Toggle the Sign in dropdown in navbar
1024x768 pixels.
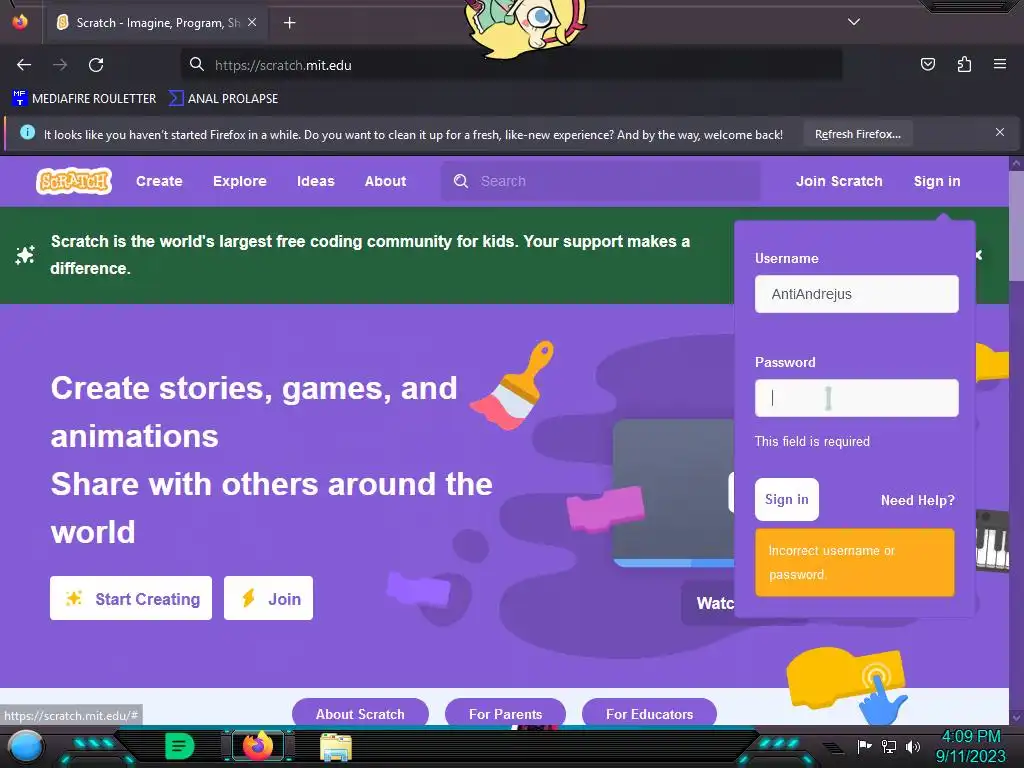click(936, 181)
